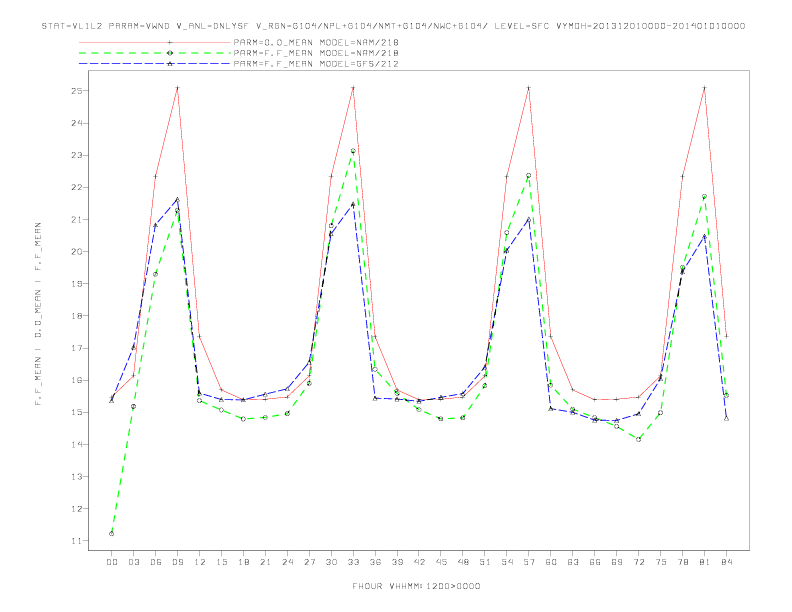Image resolution: width=792 pixels, height=612 pixels.
Task: Select the green legend entry PARM=F.F_MEAN MODEL=NAM/218
Action: point(316,53)
